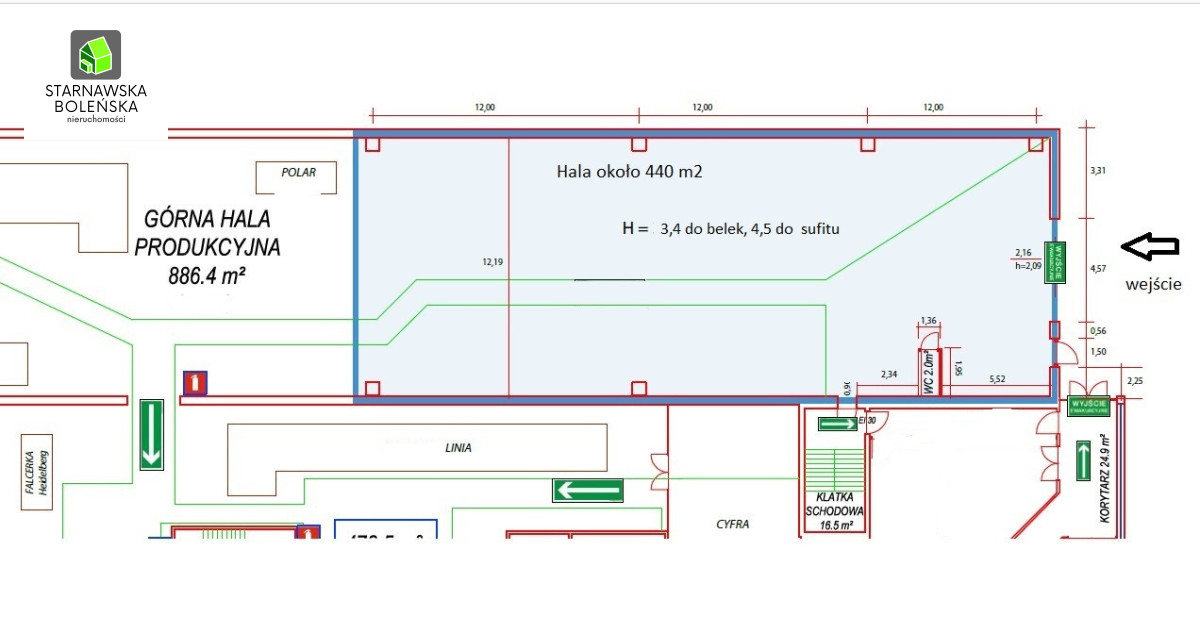The width and height of the screenshot is (1200, 634).
Task: Select the POLAR machine box
Action: (299, 176)
